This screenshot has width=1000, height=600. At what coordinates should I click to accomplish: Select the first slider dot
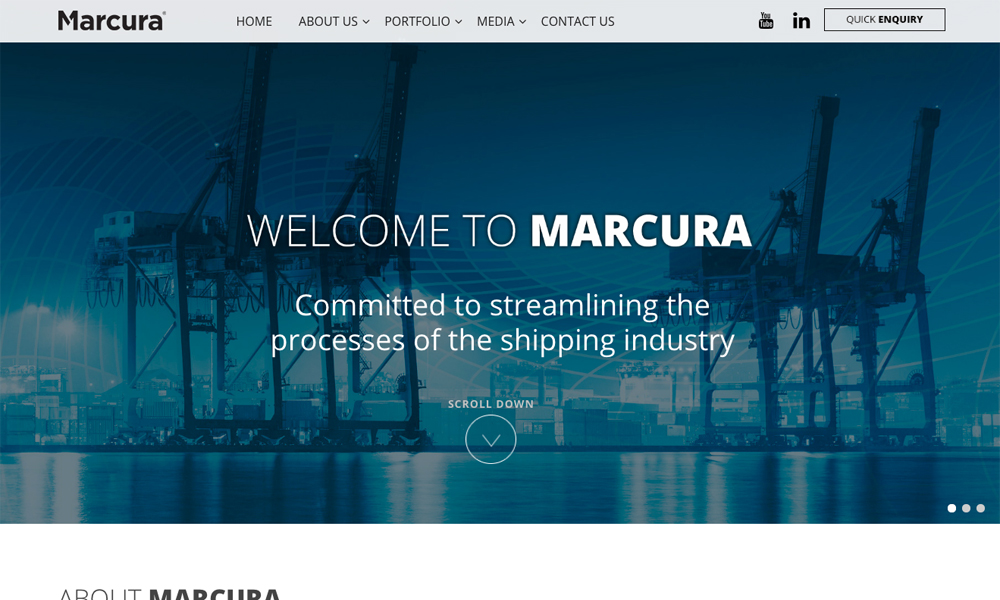point(952,508)
